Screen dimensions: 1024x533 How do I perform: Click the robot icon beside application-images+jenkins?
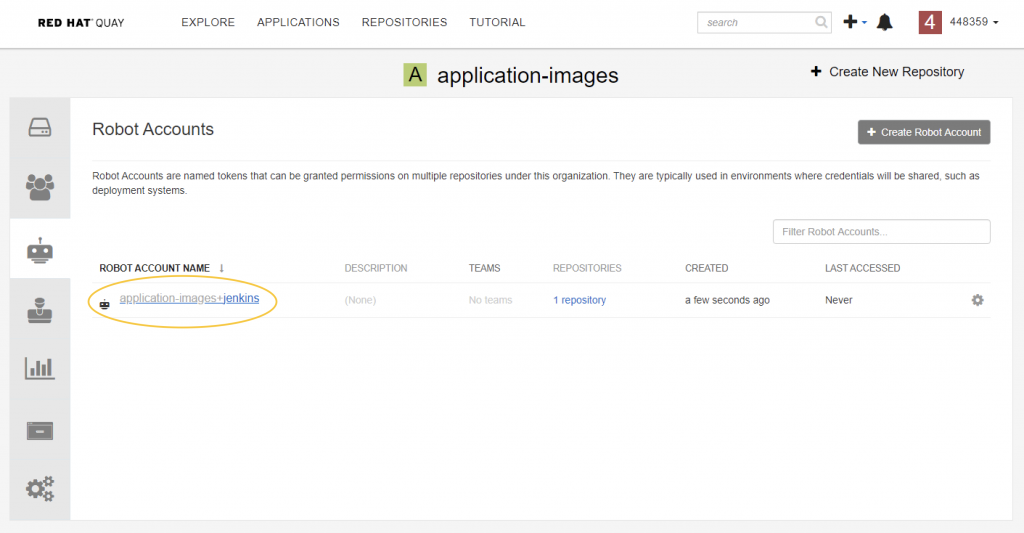point(104,304)
